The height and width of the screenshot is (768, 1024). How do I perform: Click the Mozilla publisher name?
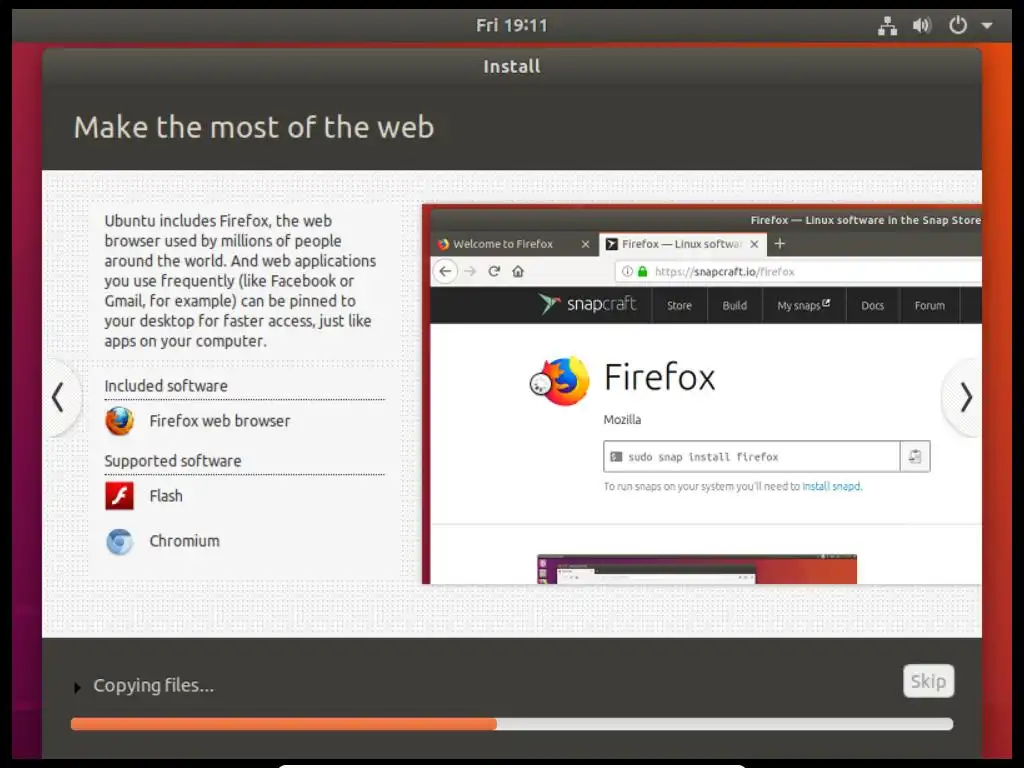(622, 420)
